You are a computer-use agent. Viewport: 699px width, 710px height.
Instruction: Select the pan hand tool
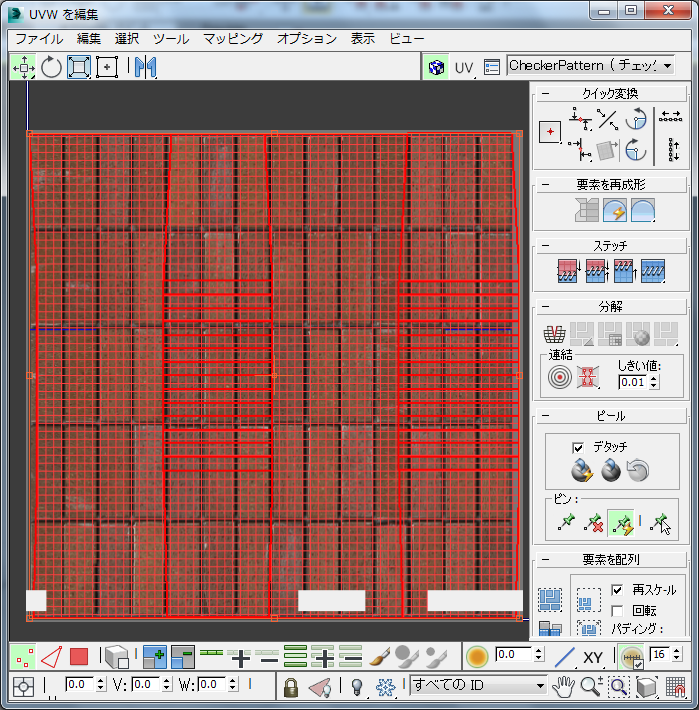tap(563, 686)
